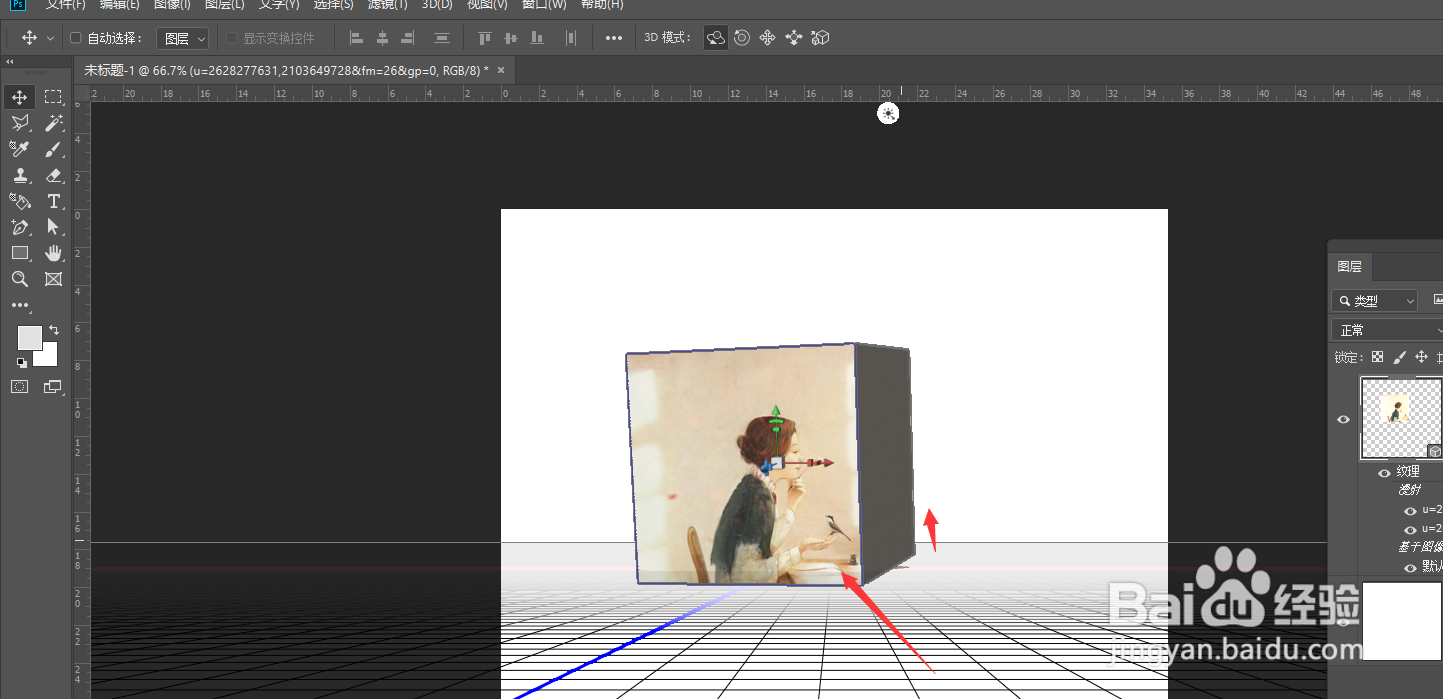
Task: Click 3D Orbit/Rotate mode icon
Action: coord(716,38)
